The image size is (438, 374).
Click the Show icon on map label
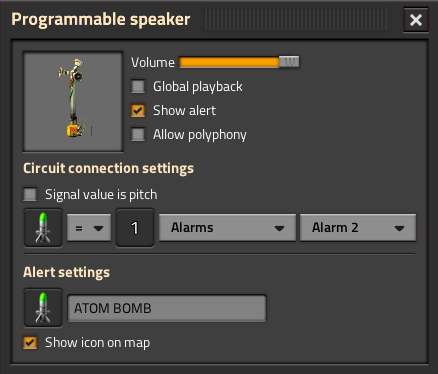click(98, 343)
